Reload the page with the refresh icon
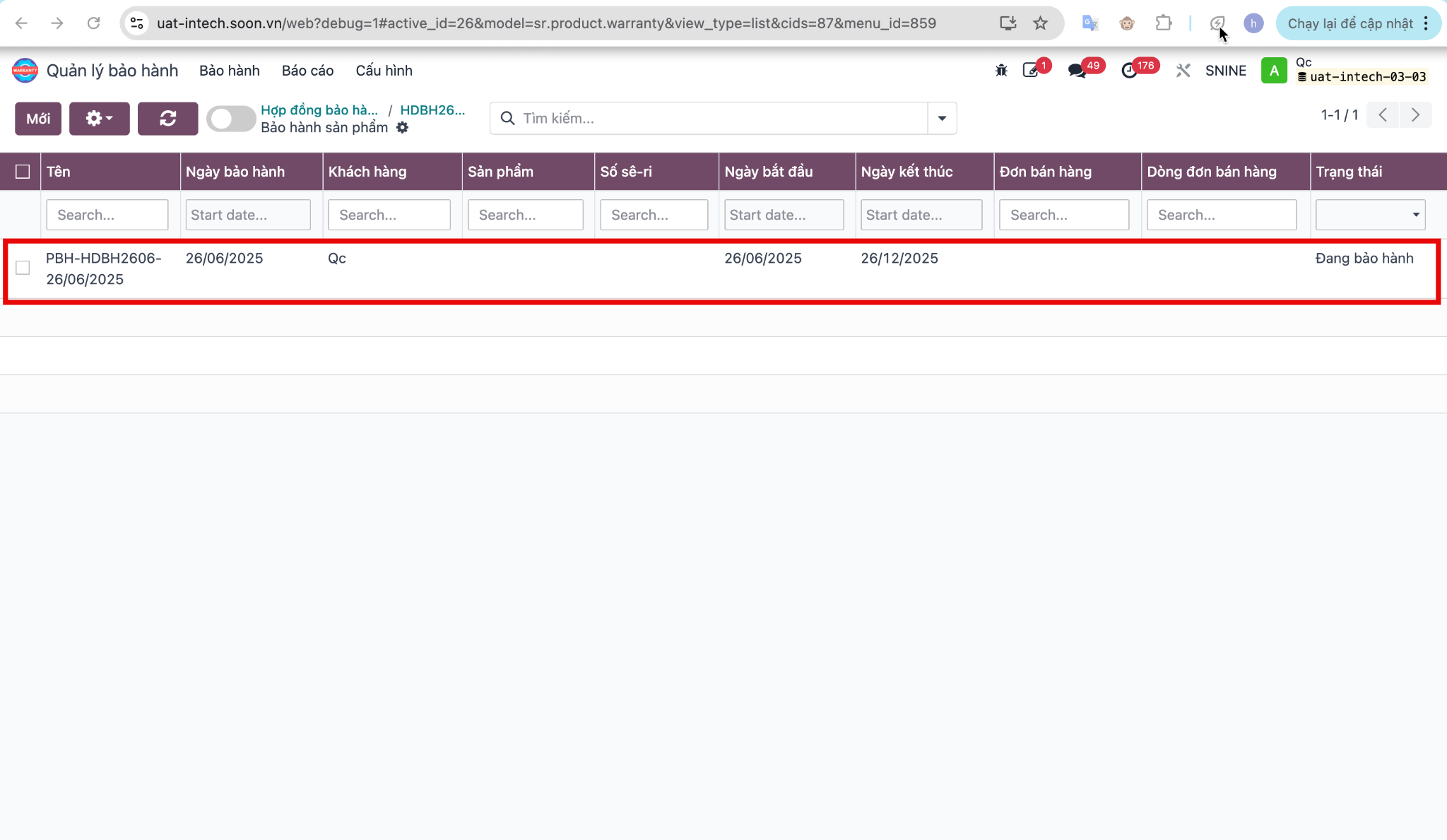The image size is (1447, 840). coord(93,23)
